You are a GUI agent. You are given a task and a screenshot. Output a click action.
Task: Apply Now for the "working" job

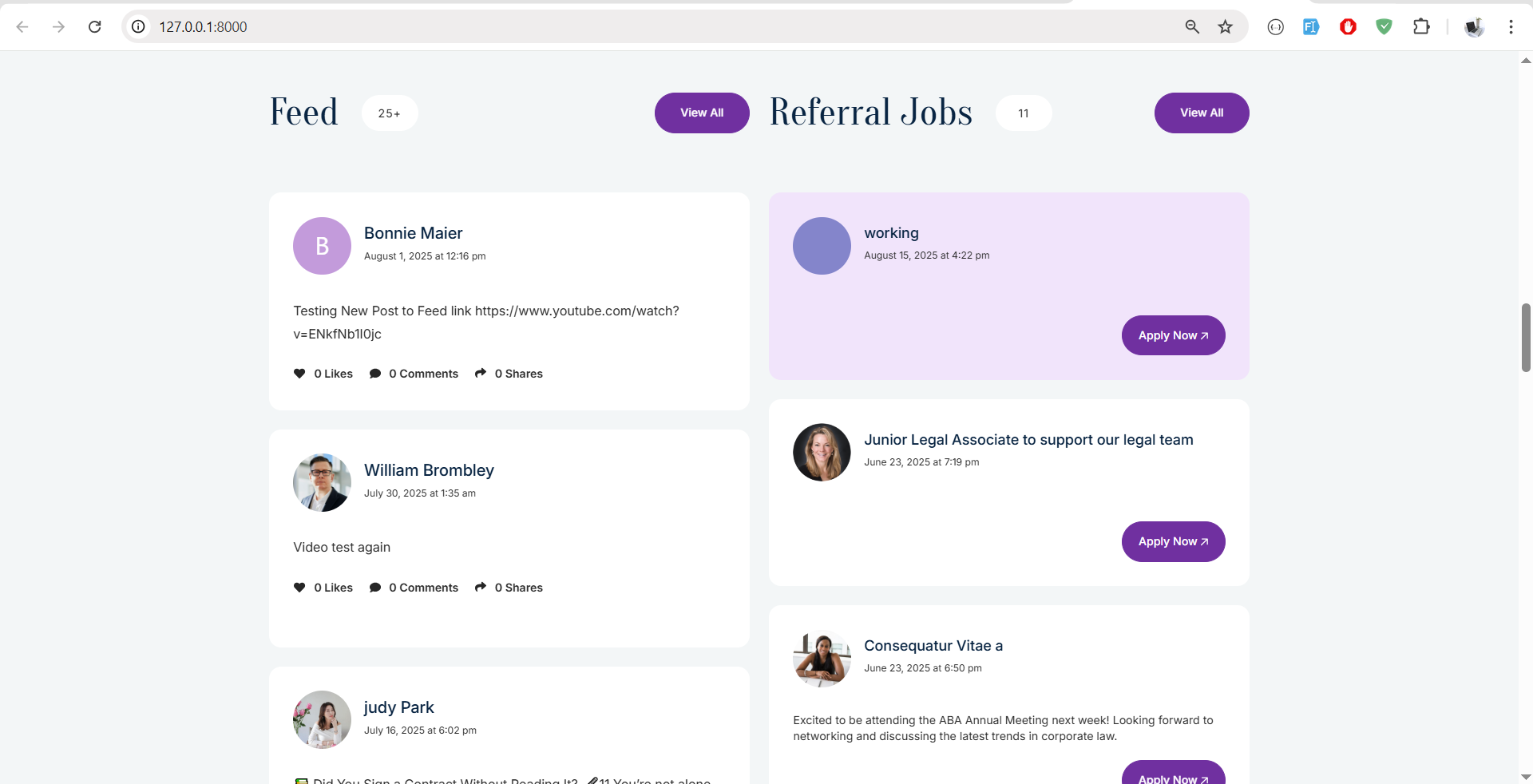1173,335
